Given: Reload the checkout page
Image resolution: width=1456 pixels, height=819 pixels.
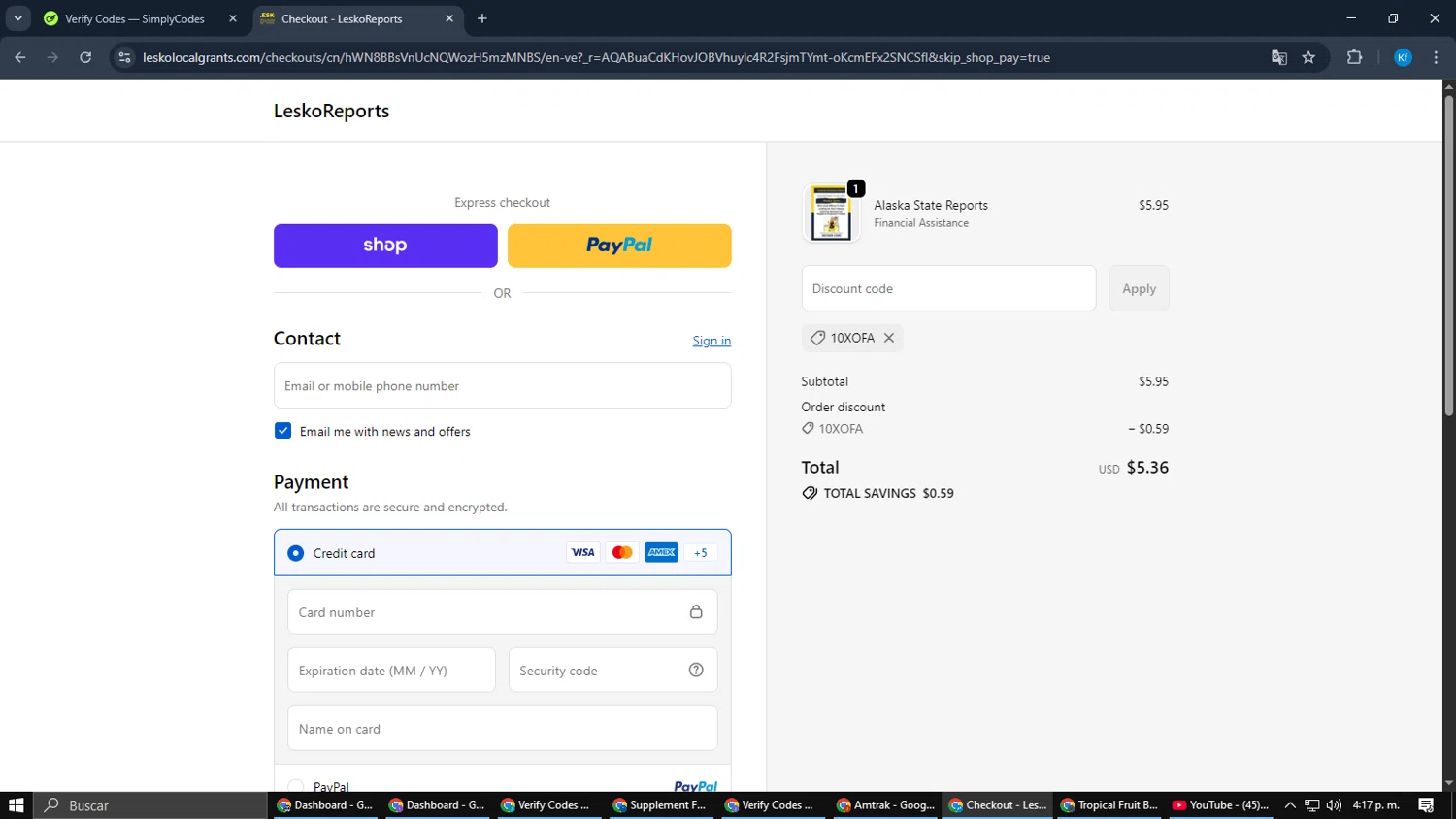Looking at the screenshot, I should point(85,57).
